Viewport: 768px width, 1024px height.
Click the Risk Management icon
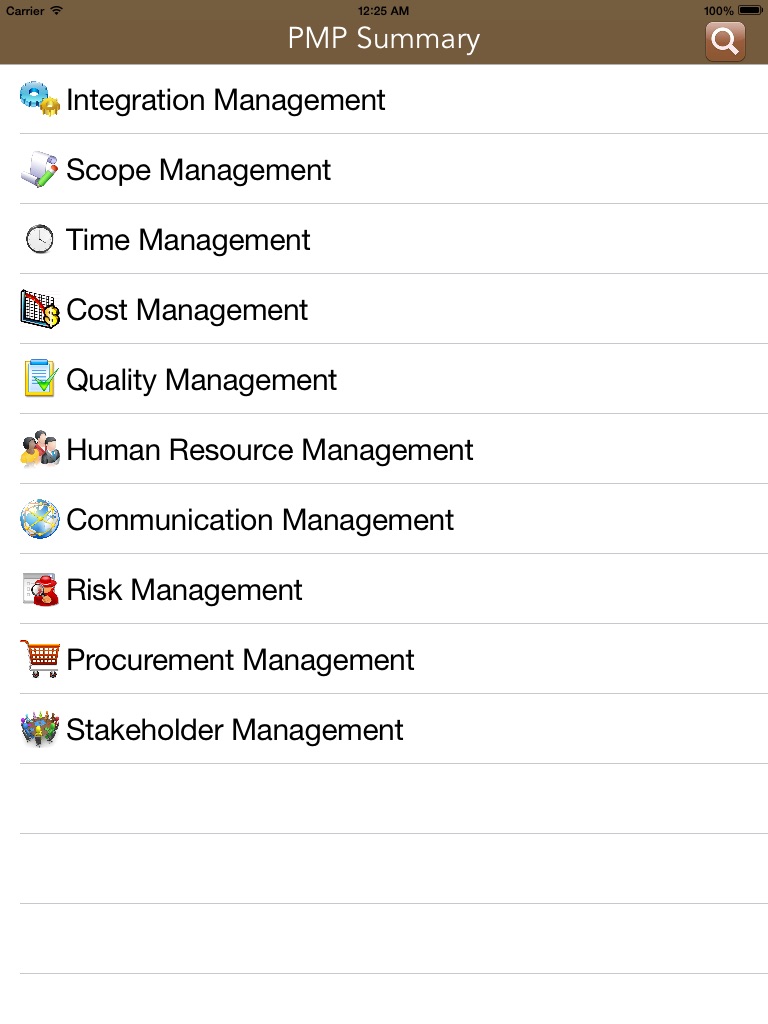(x=40, y=590)
